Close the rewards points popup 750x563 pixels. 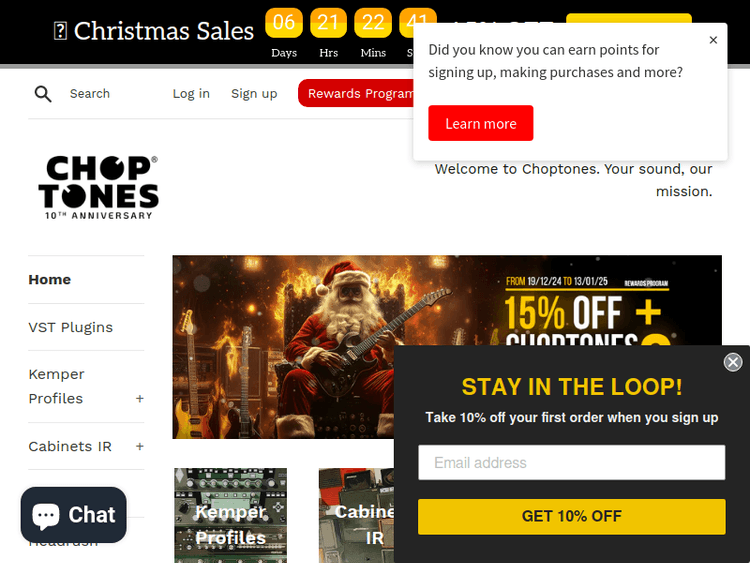coord(713,40)
